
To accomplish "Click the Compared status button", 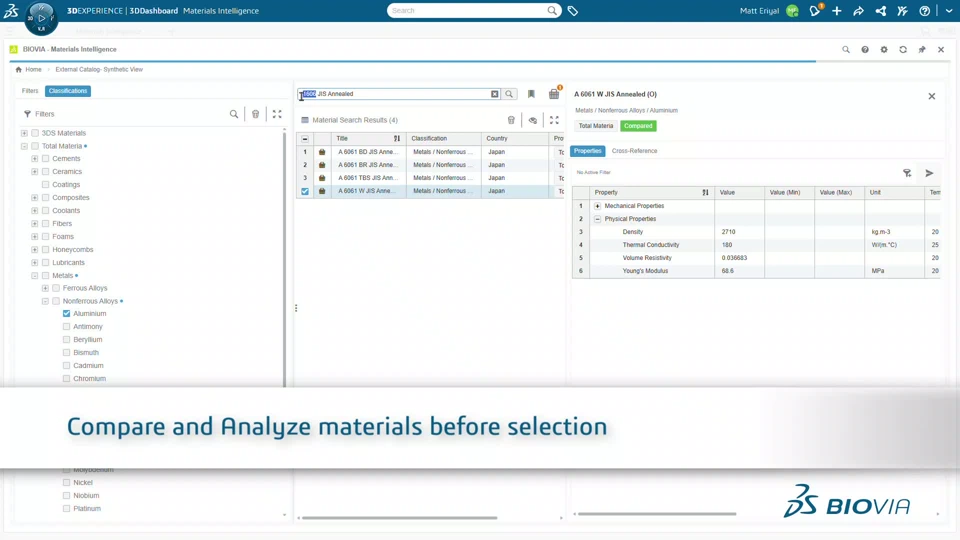I will pyautogui.click(x=638, y=126).
